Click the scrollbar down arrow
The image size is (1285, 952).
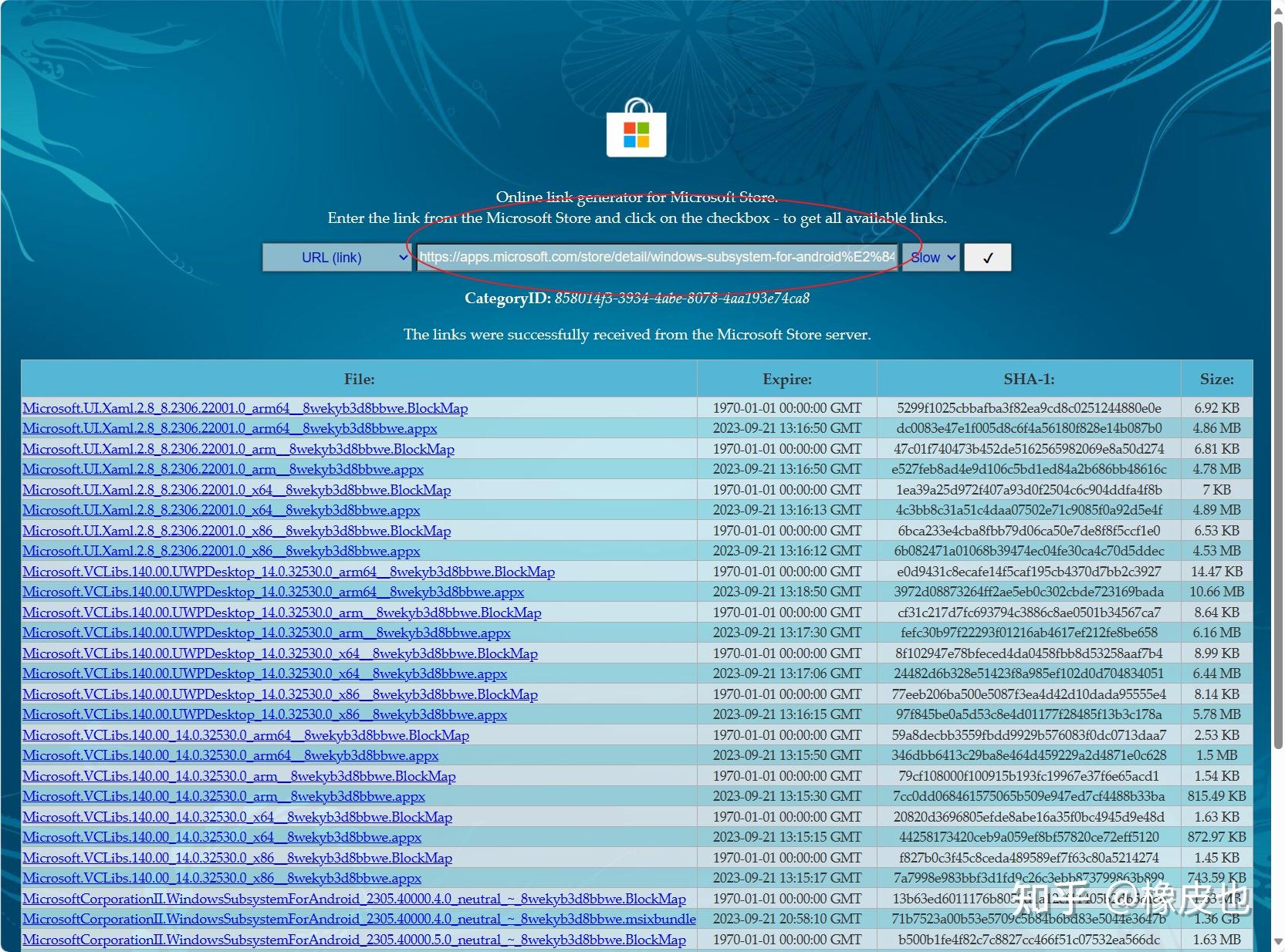point(1278,944)
